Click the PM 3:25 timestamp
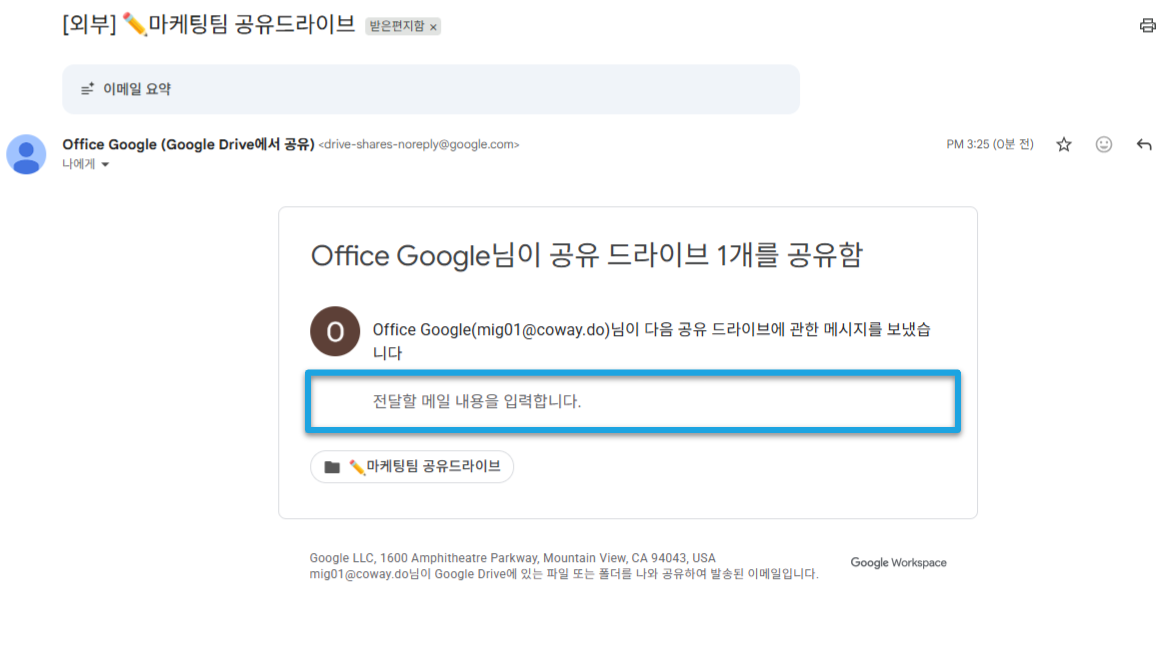This screenshot has width=1166, height=645. [989, 144]
